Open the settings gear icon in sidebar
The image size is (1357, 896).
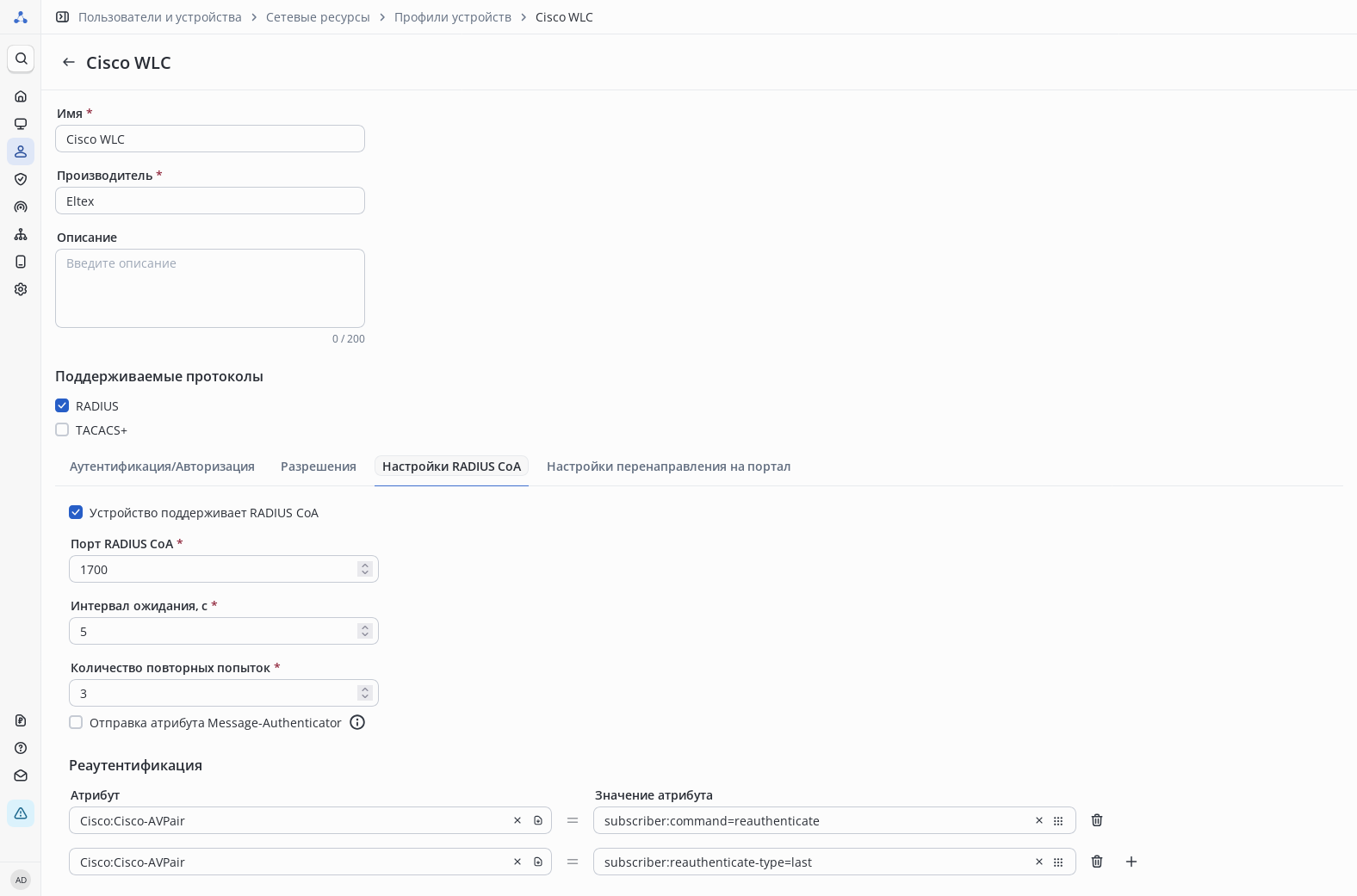click(x=21, y=289)
